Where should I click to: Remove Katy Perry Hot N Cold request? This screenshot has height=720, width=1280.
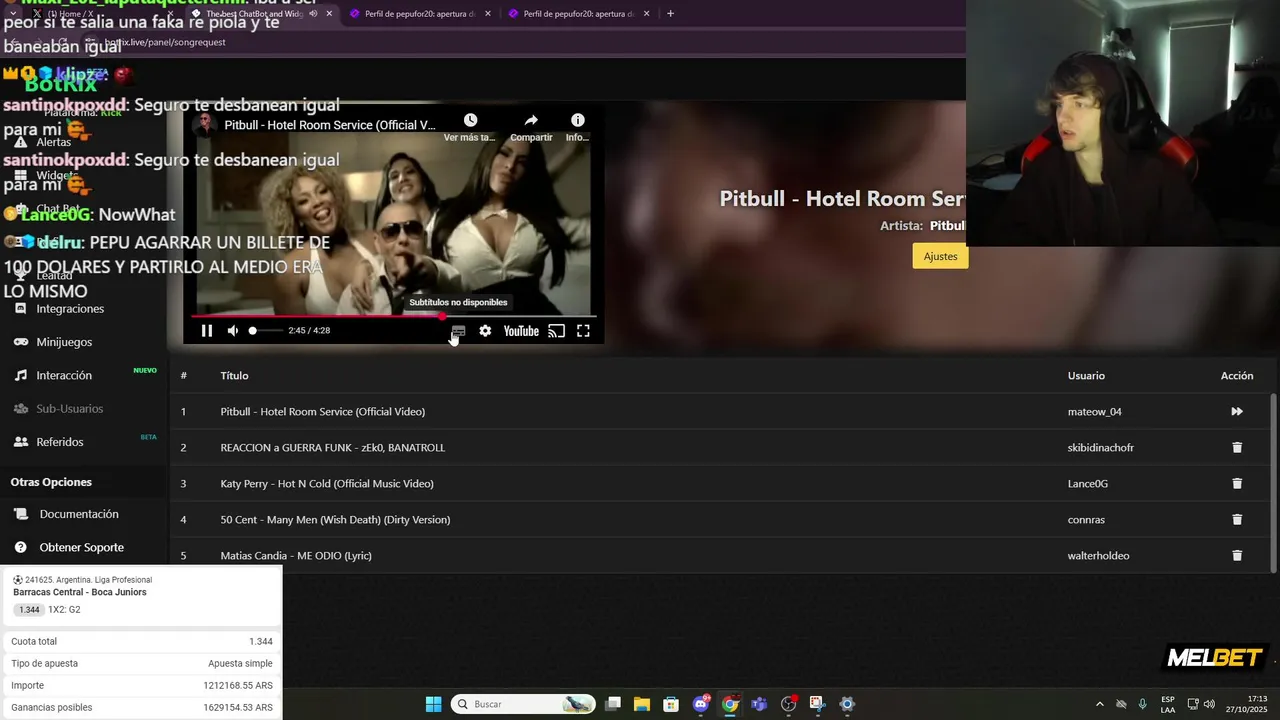1237,483
